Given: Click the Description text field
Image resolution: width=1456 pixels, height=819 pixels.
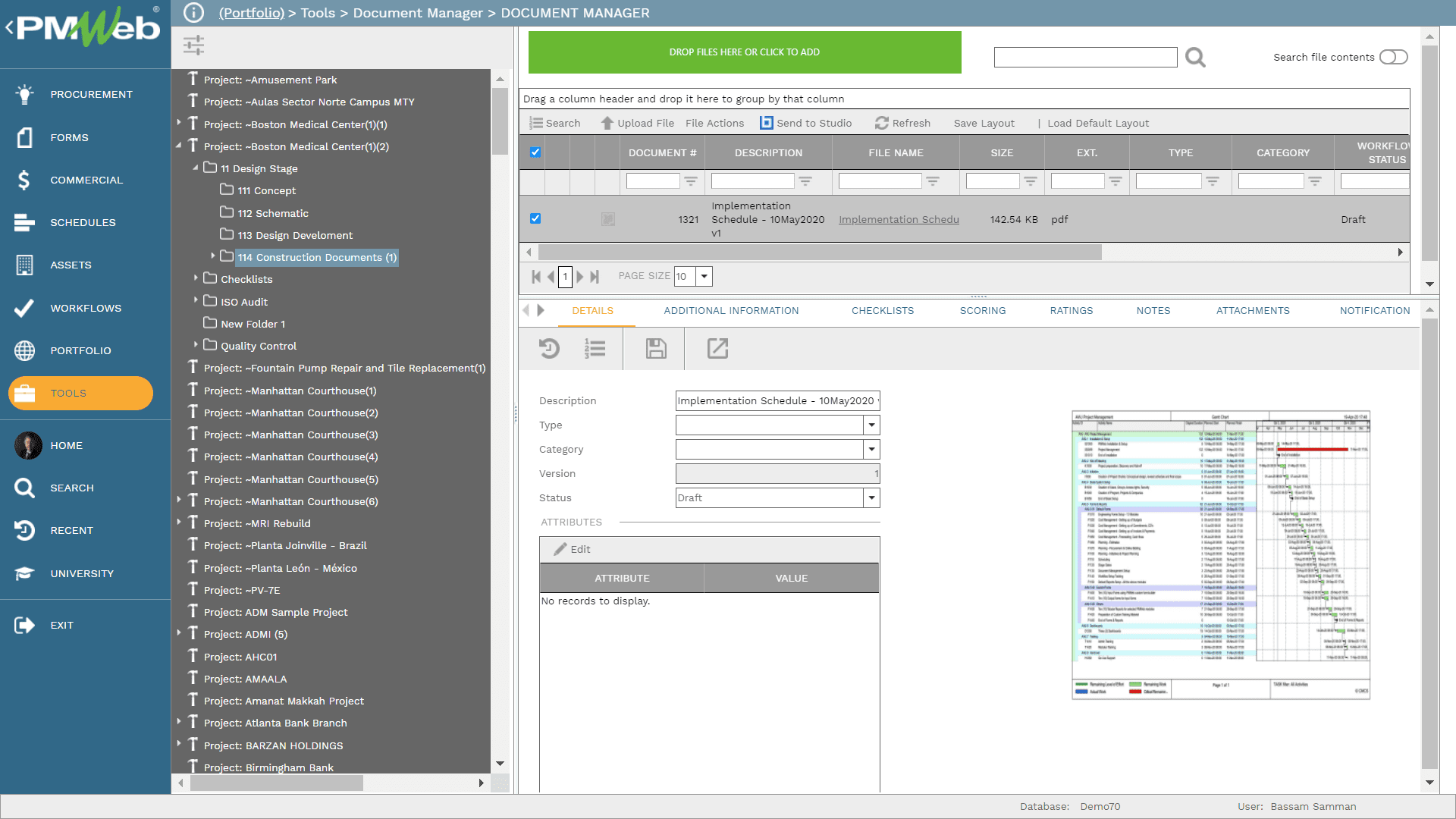Looking at the screenshot, I should point(777,400).
